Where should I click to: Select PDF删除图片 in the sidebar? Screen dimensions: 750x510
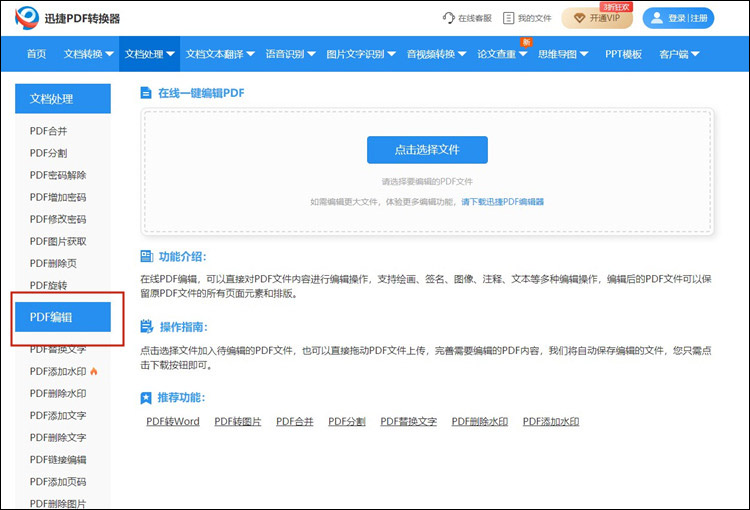pyautogui.click(x=58, y=503)
